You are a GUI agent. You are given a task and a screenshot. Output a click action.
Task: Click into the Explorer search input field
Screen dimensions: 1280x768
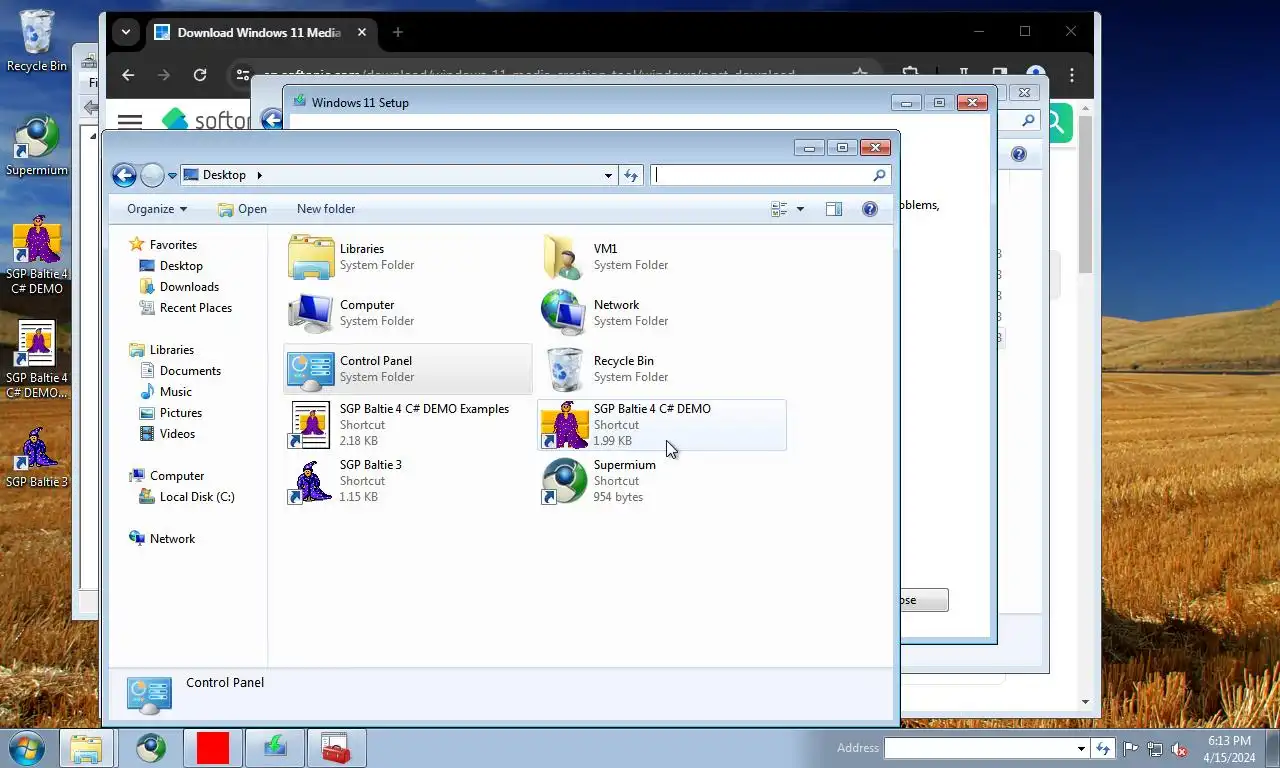(x=762, y=175)
